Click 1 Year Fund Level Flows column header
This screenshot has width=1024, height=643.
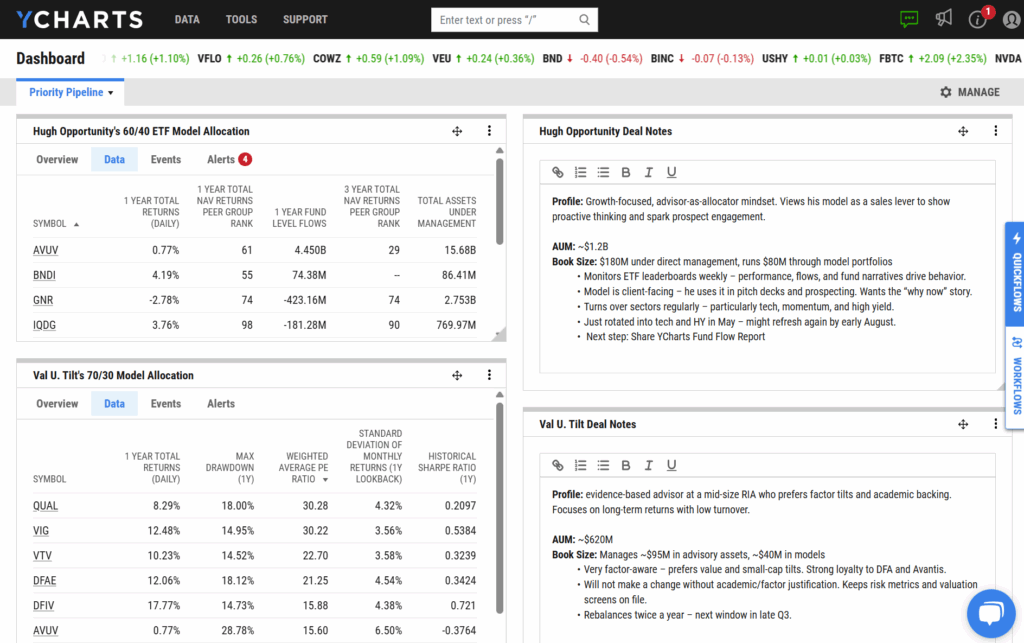pyautogui.click(x=299, y=218)
